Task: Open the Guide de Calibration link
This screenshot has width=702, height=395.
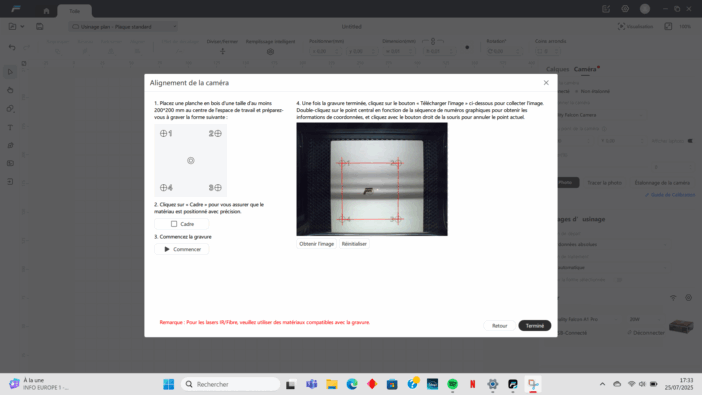Action: point(670,195)
